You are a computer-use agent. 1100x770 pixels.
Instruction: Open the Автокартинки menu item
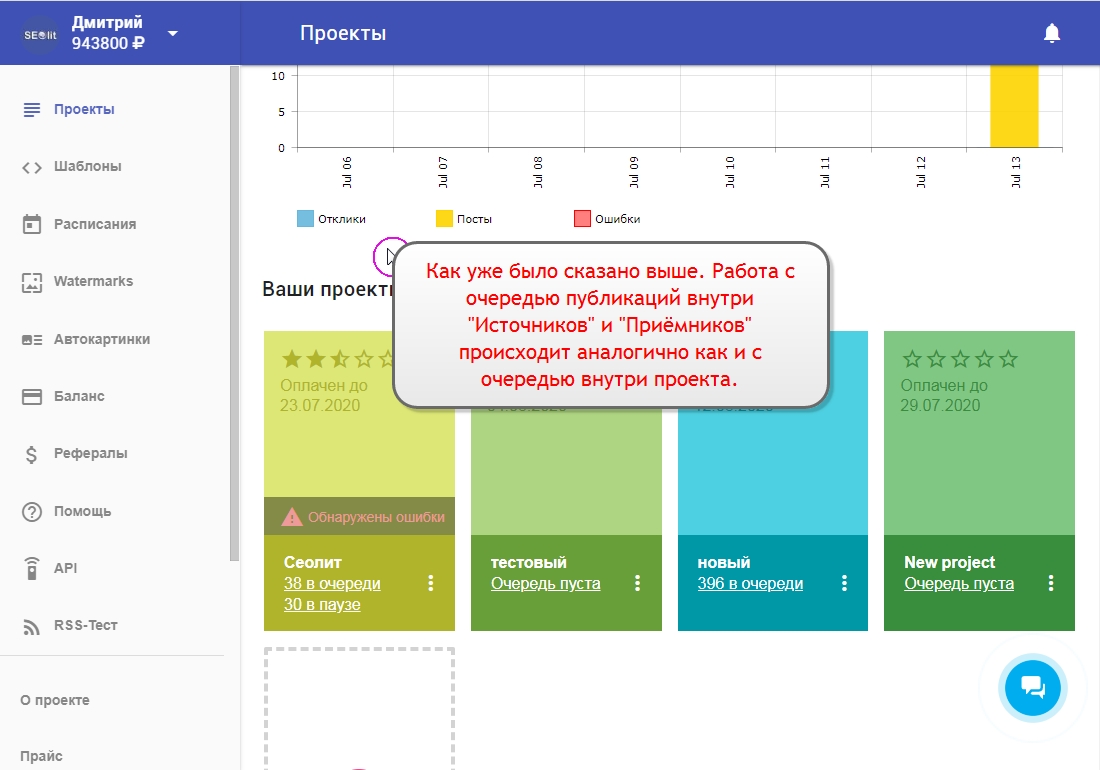(x=101, y=339)
